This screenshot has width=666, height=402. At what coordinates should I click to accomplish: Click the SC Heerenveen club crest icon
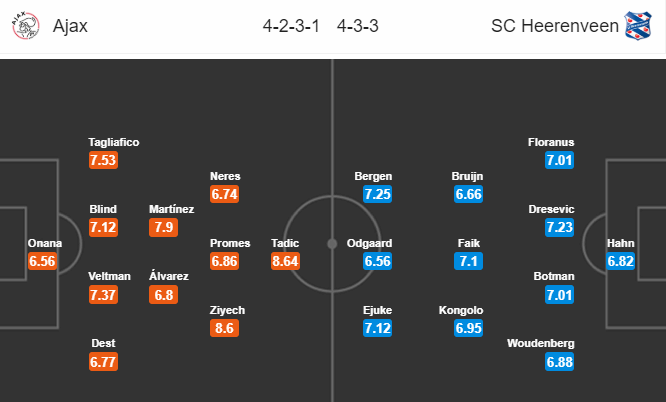click(638, 26)
